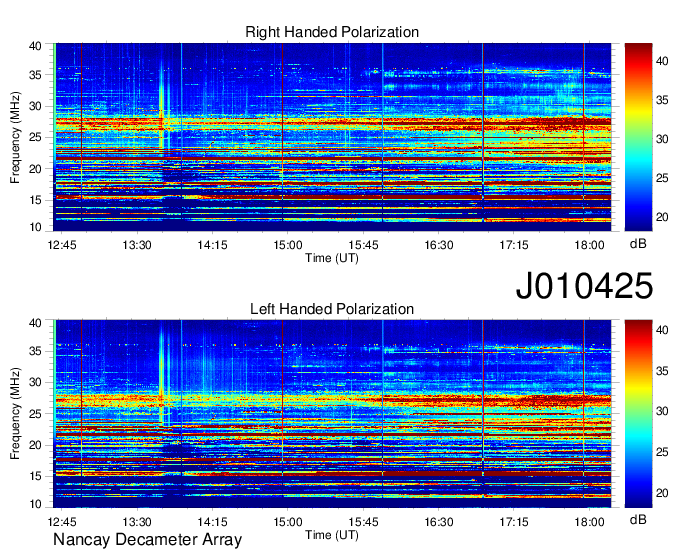This screenshot has width=680, height=552.
Task: Click the 'Left Handed Polarization' plot title
Action: coord(332,309)
